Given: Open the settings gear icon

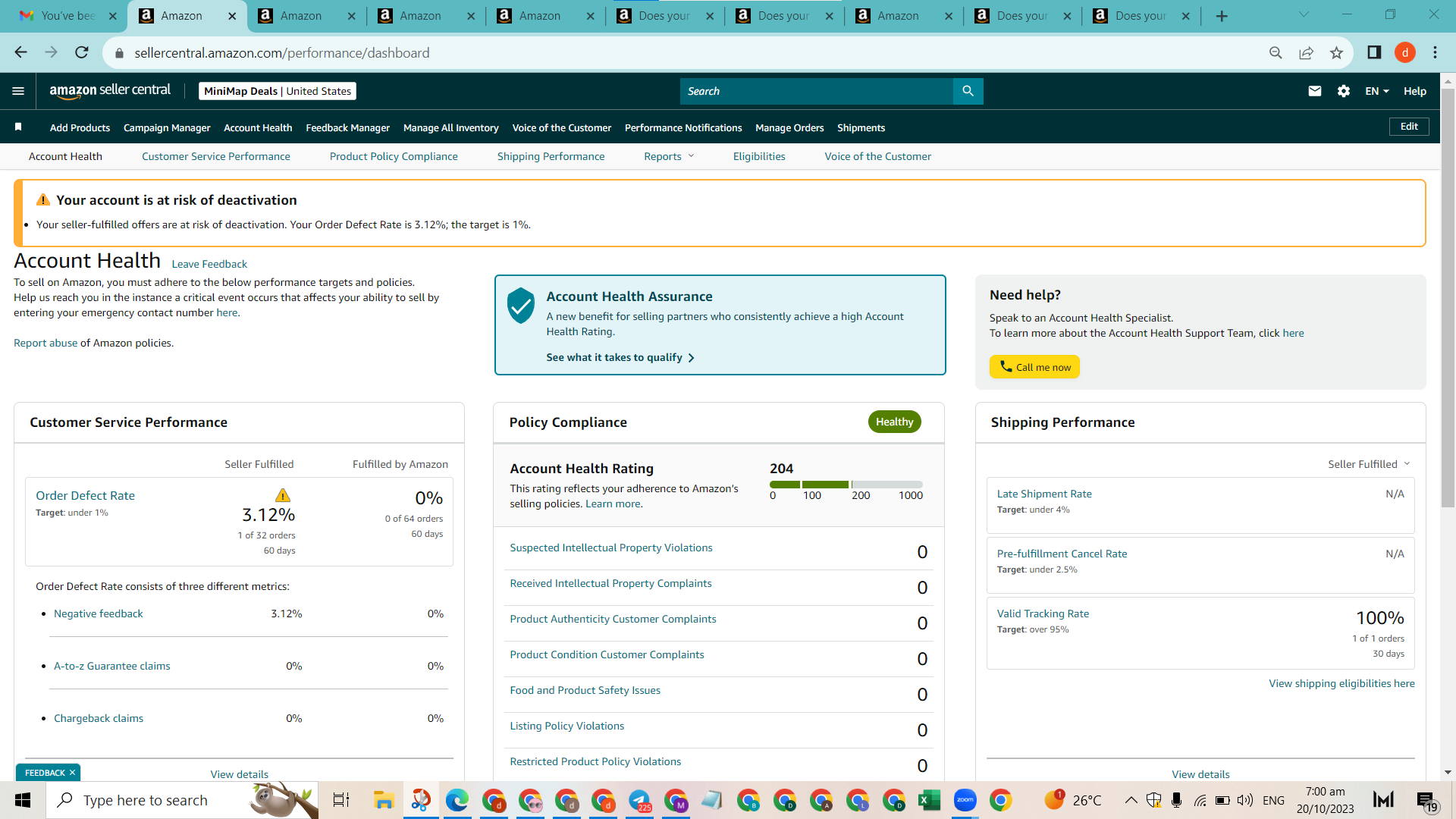Looking at the screenshot, I should point(1344,91).
